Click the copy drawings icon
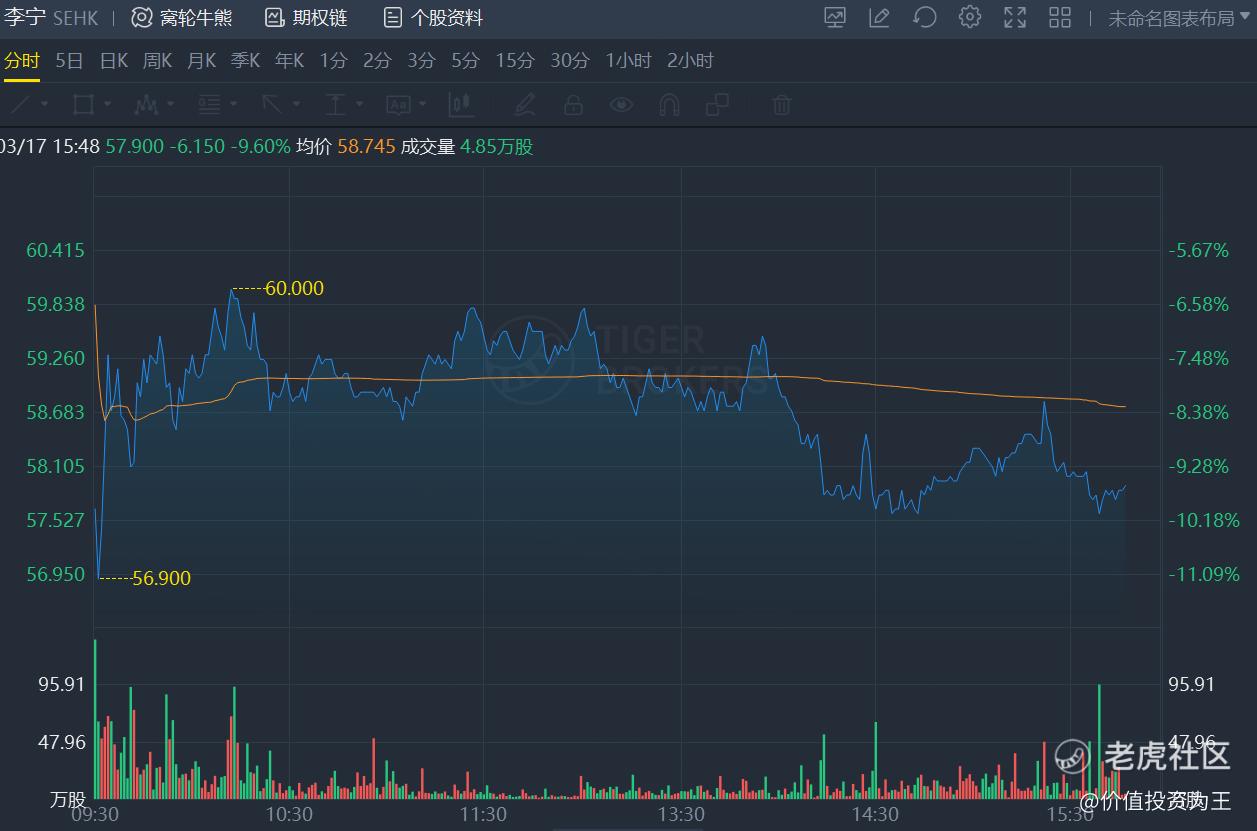Screen dimensions: 1257x831 pos(717,104)
